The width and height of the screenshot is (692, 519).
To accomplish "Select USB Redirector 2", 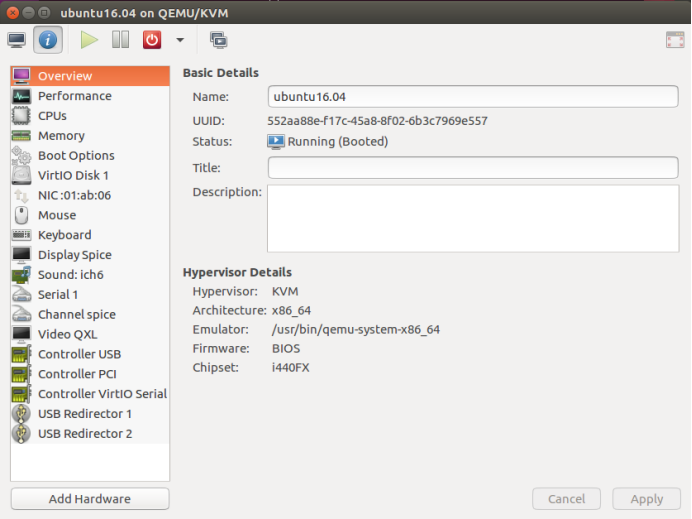I will click(90, 433).
